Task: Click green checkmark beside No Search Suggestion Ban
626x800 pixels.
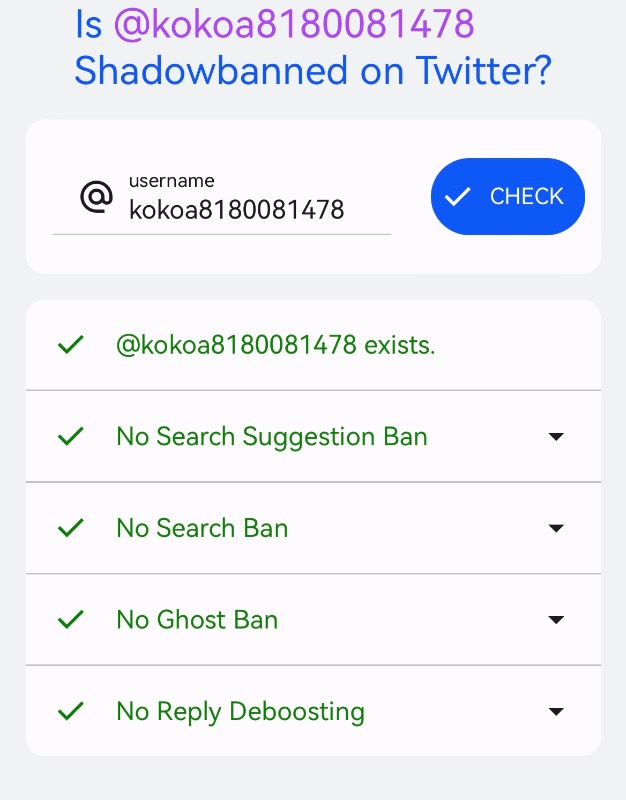Action: pyautogui.click(x=71, y=436)
